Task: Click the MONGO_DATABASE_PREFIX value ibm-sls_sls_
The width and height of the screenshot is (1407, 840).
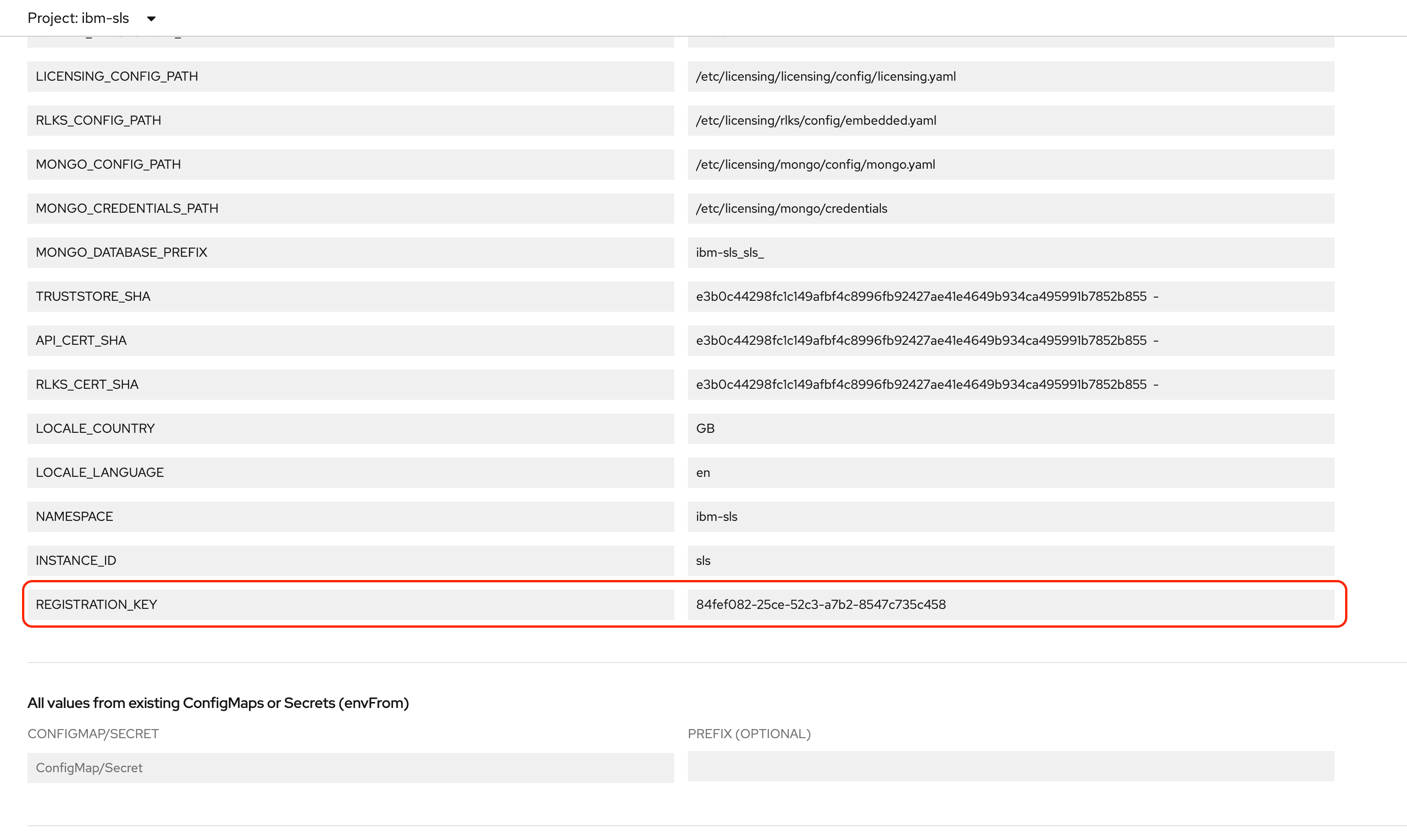Action: (1010, 253)
